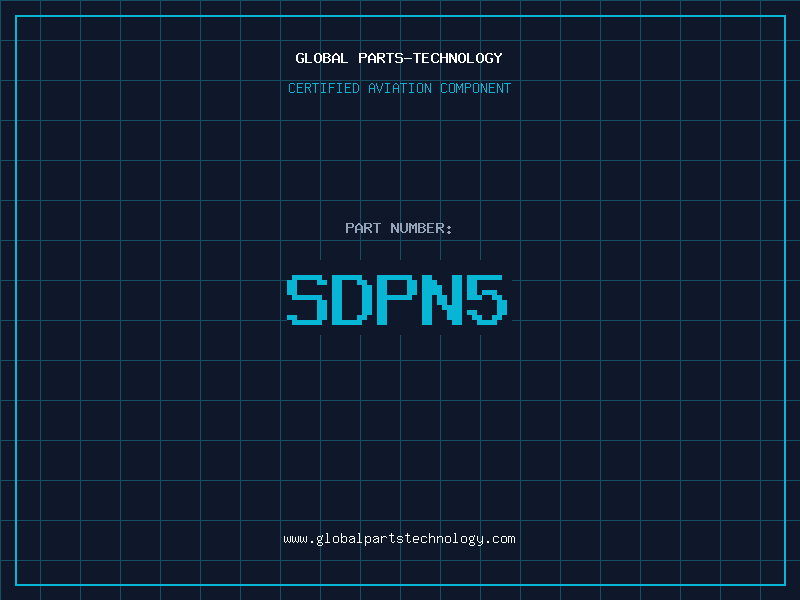This screenshot has height=600, width=800.
Task: Click the PART NUMBER: label
Action: [398, 228]
